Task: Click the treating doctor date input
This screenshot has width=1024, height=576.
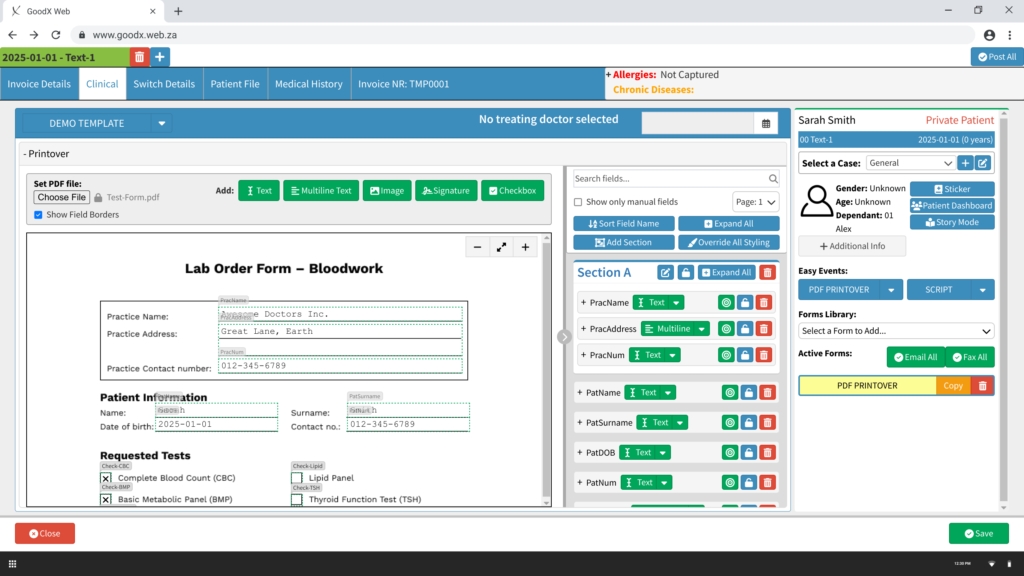Action: (697, 123)
